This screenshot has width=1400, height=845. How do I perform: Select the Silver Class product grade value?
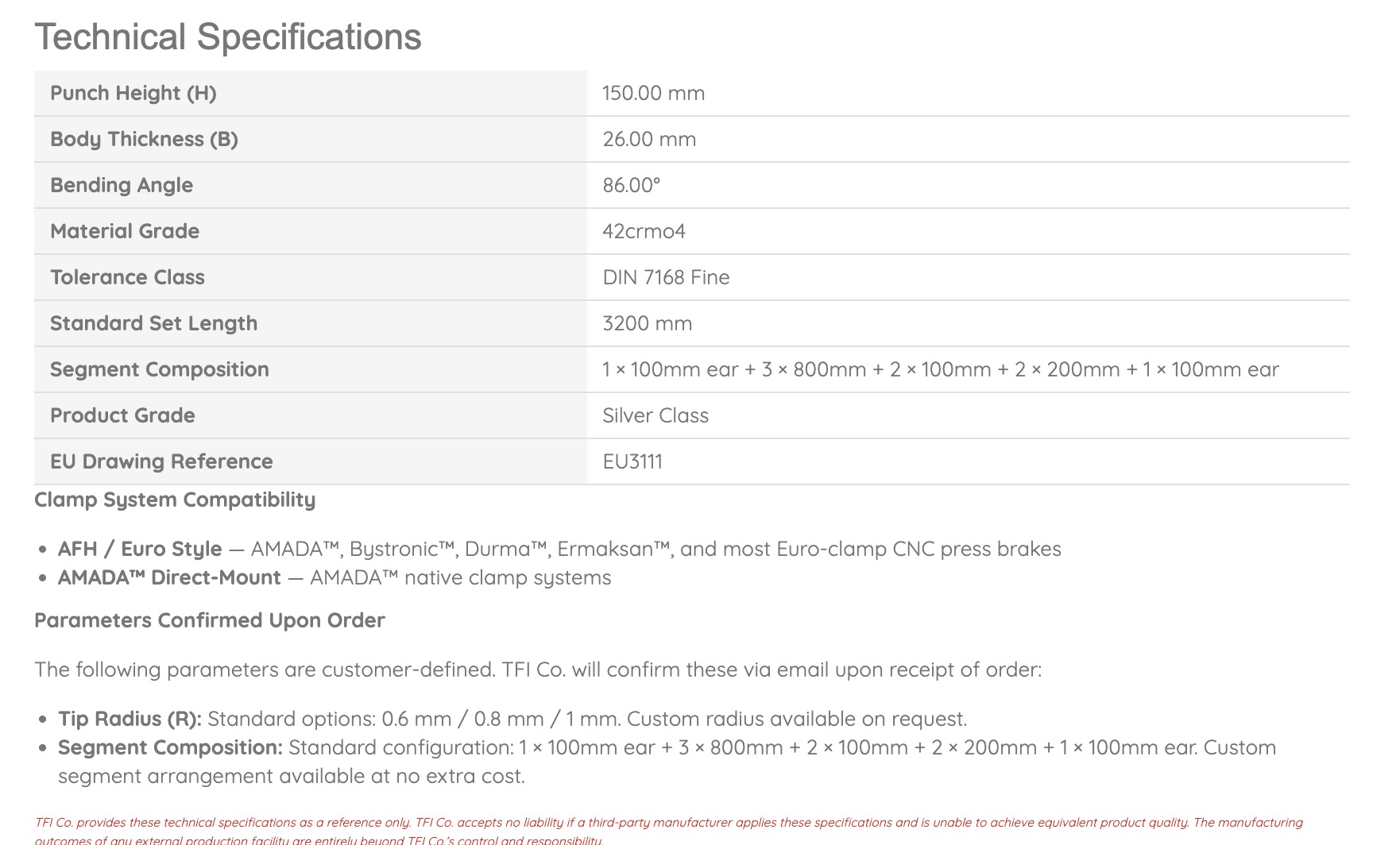[x=655, y=415]
